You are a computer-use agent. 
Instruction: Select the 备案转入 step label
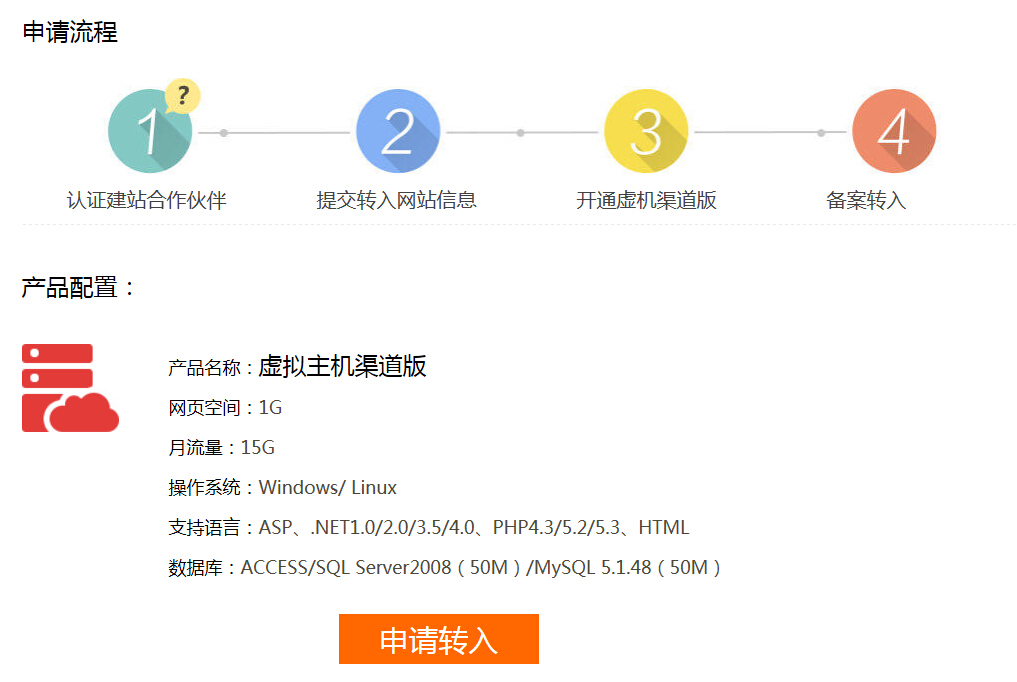(866, 200)
